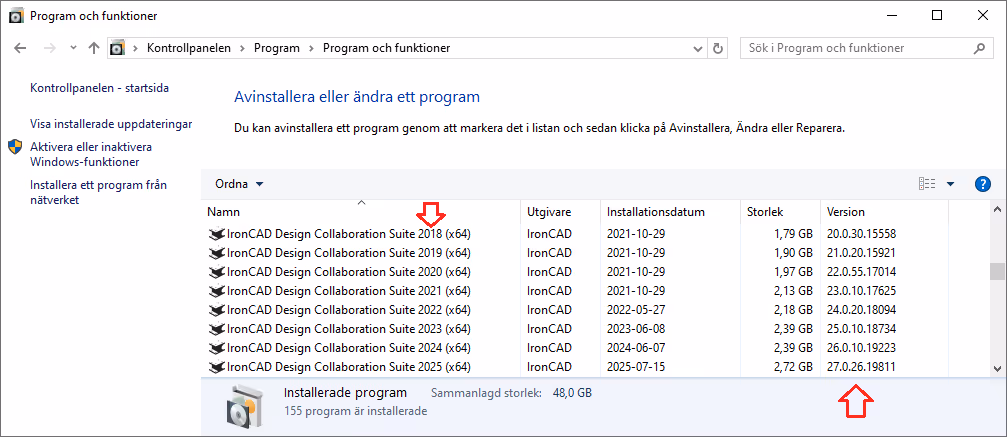Screen dimensions: 1007x437
Task: Click the IronCAD icon of Suite 2018
Action: click(x=217, y=234)
